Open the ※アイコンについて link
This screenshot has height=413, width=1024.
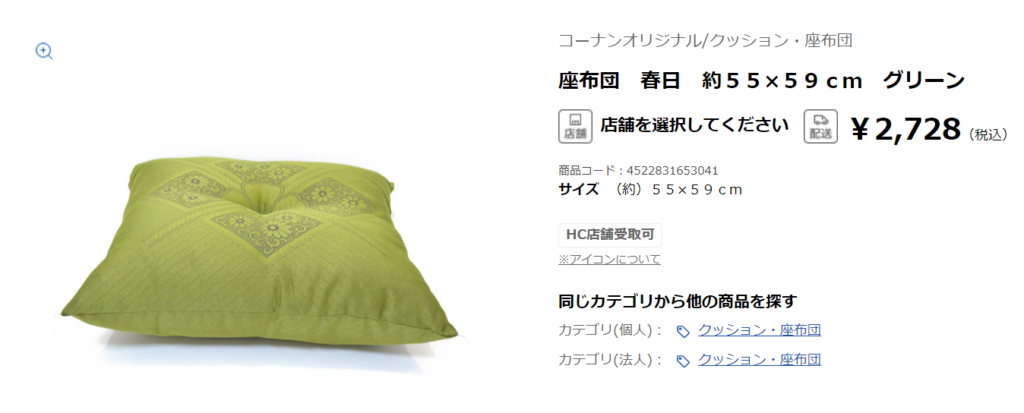click(x=609, y=259)
